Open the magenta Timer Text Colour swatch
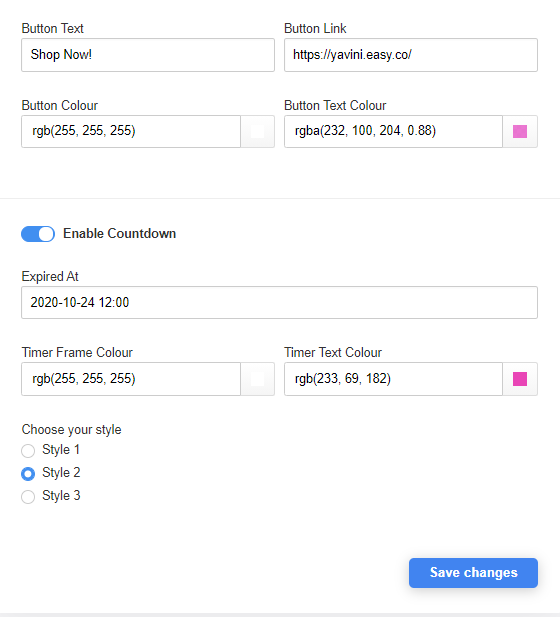560x617 pixels. coord(520,379)
